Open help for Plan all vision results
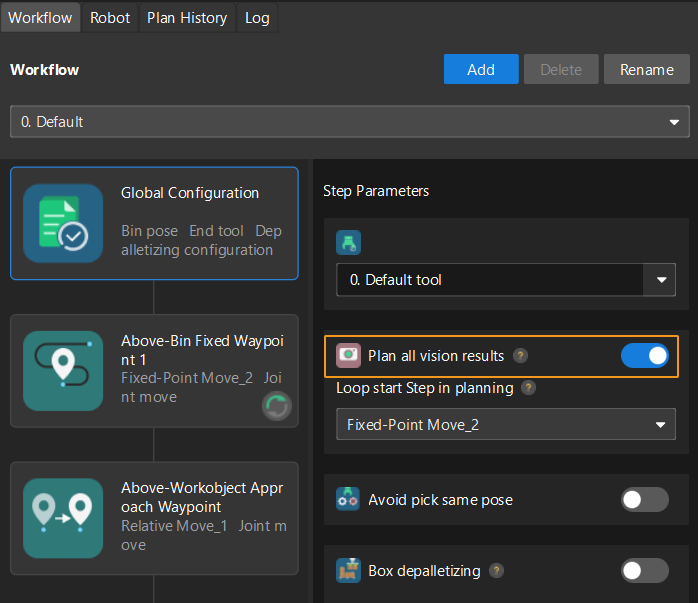Image resolution: width=698 pixels, height=603 pixels. point(521,356)
